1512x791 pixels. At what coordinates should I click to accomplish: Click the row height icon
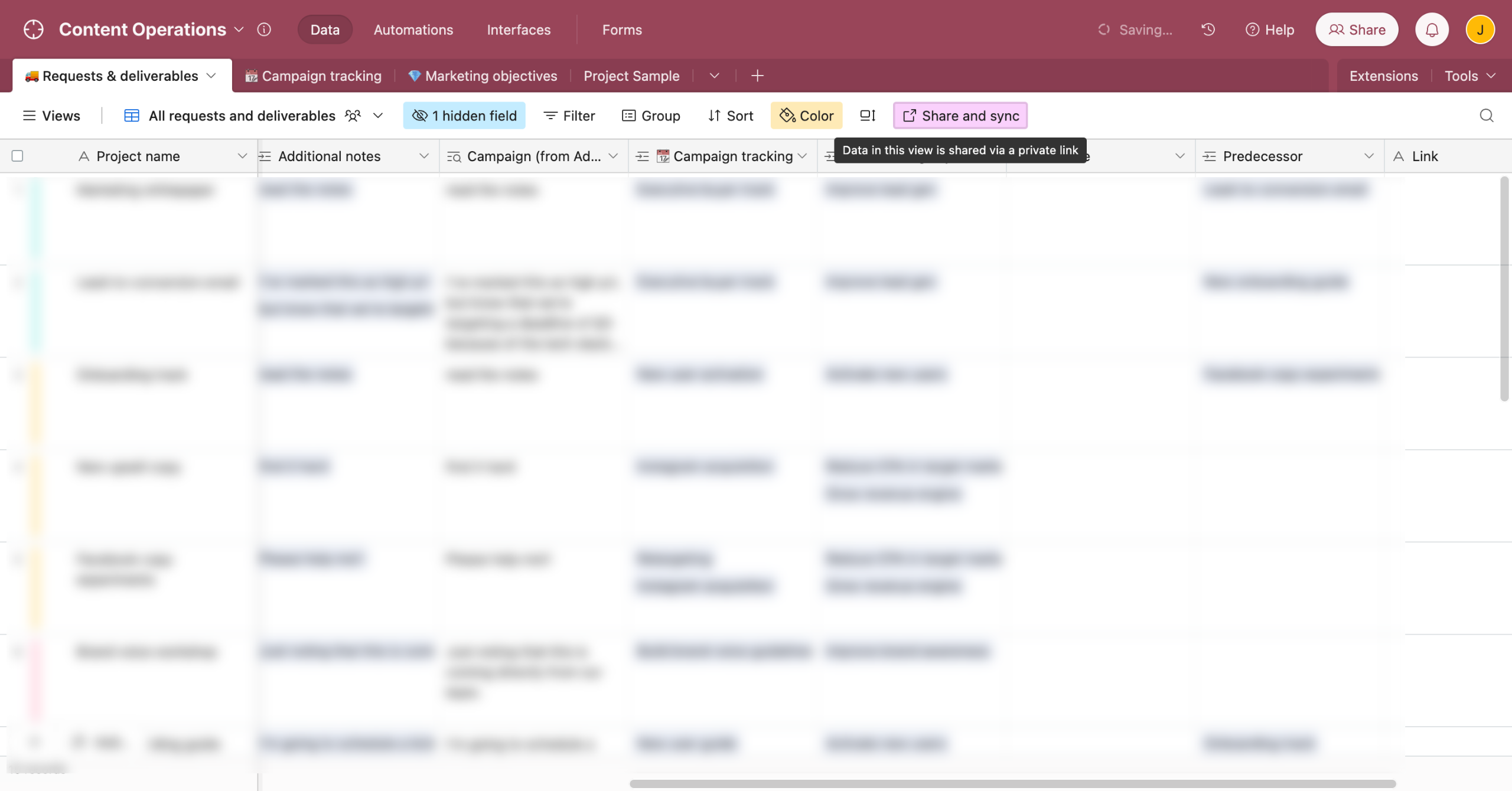(867, 116)
